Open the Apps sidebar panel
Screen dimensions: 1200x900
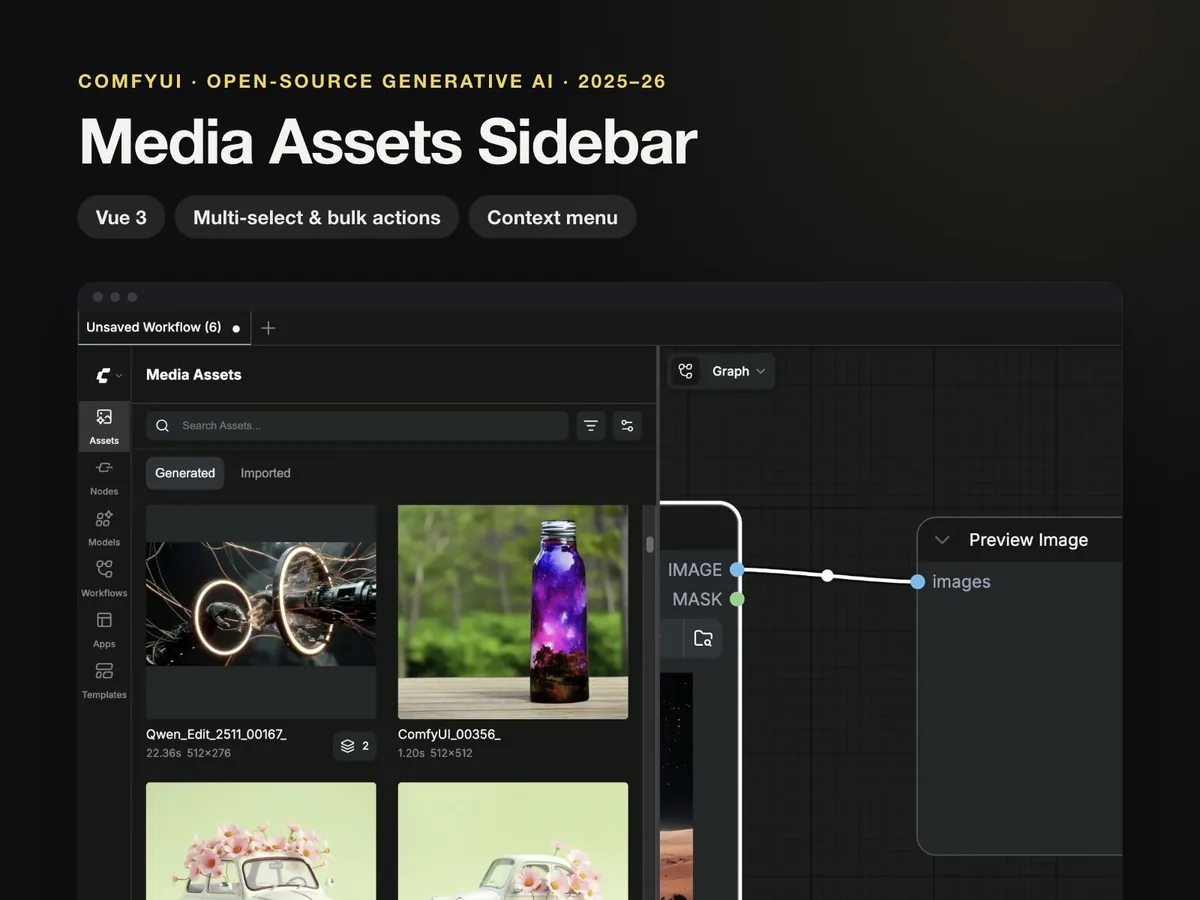[104, 630]
